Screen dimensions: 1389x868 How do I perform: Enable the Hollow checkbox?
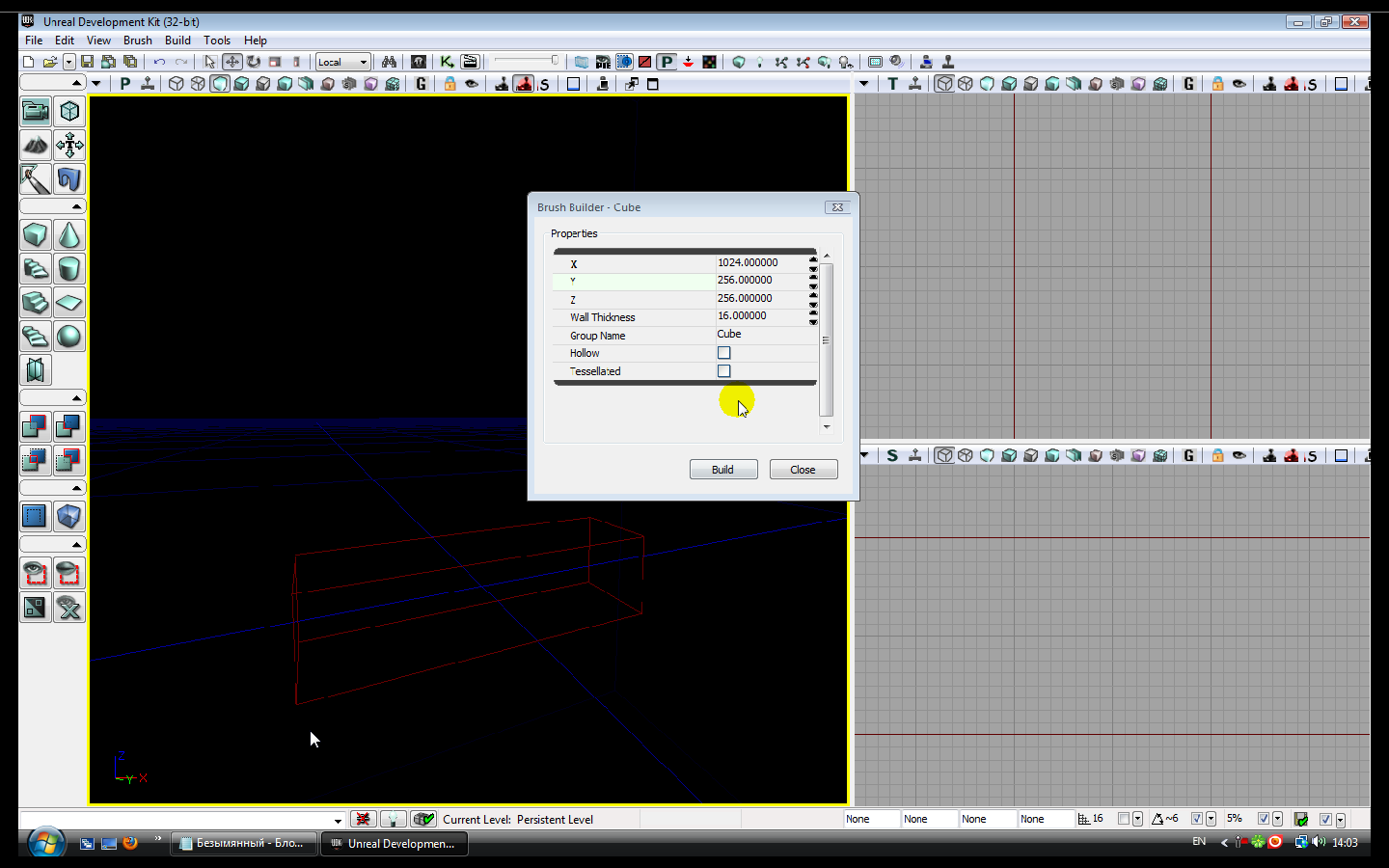click(x=724, y=353)
